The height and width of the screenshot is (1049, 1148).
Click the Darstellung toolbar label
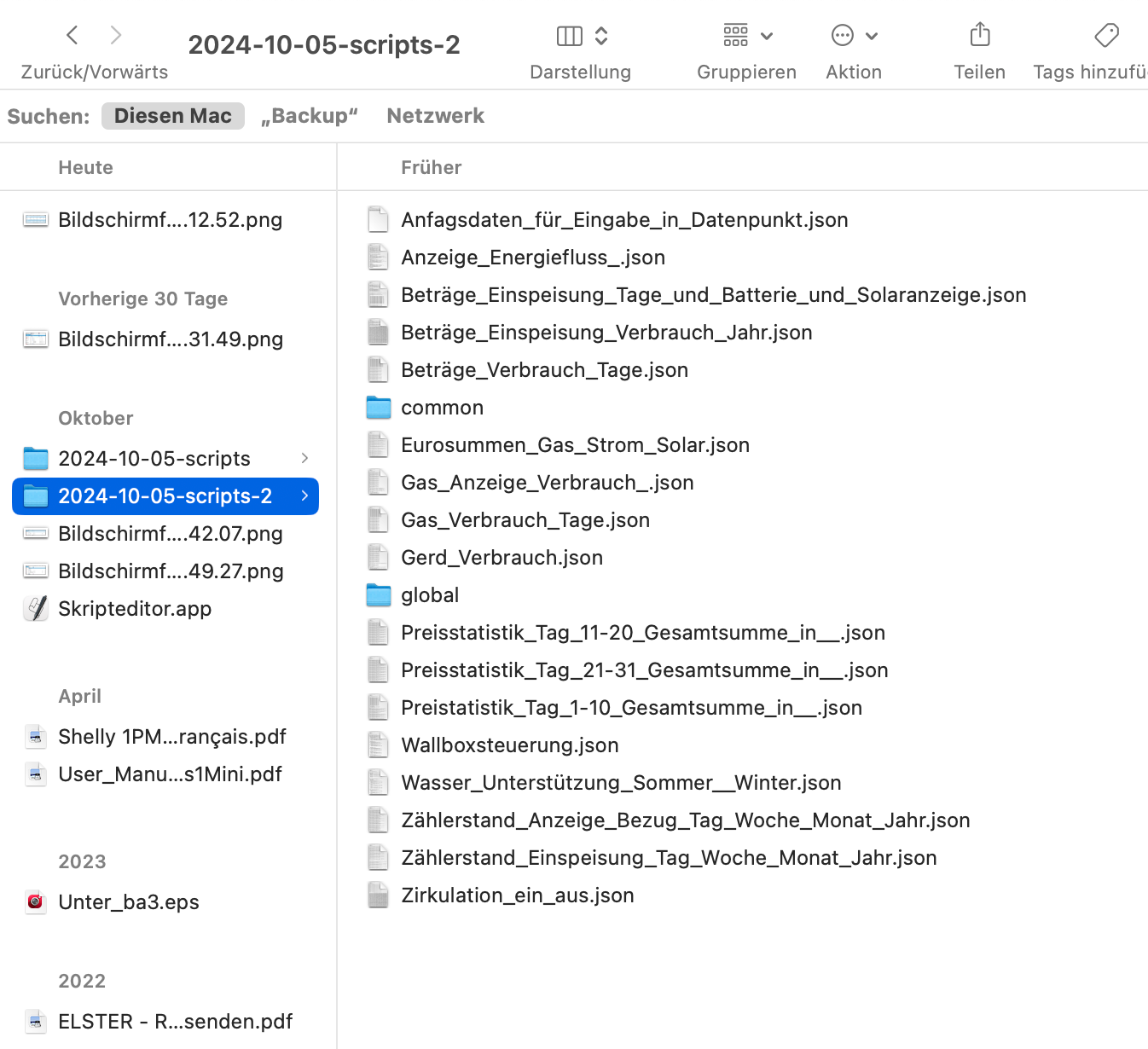coord(581,72)
